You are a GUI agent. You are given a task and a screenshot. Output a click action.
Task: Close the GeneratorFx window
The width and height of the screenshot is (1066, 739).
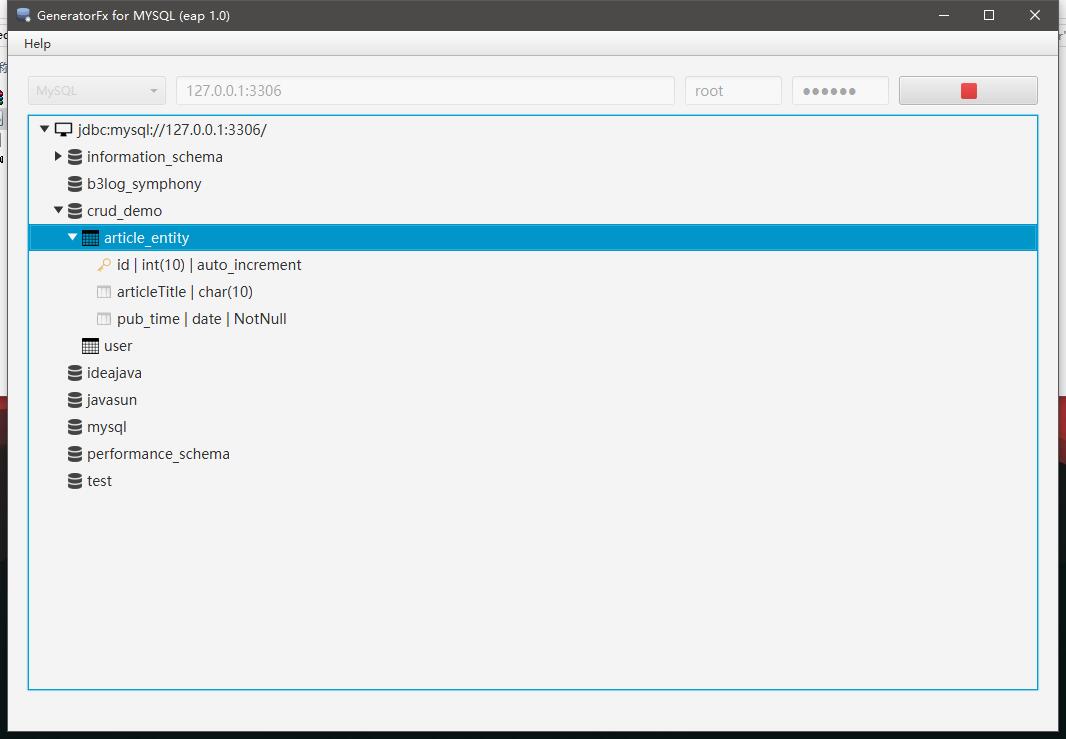pos(1035,15)
